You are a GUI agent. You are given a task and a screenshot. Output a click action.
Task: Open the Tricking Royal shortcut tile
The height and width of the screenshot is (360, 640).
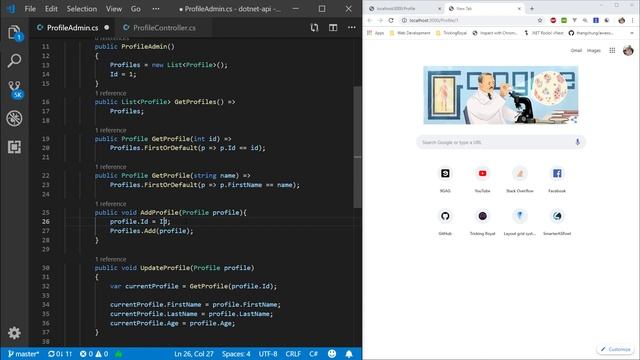coord(482,222)
